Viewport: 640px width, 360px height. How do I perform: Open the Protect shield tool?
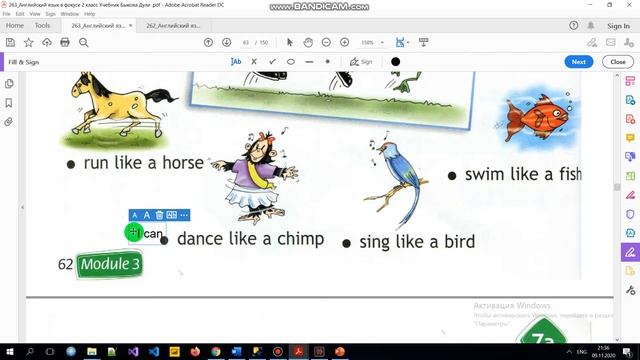coord(630,214)
